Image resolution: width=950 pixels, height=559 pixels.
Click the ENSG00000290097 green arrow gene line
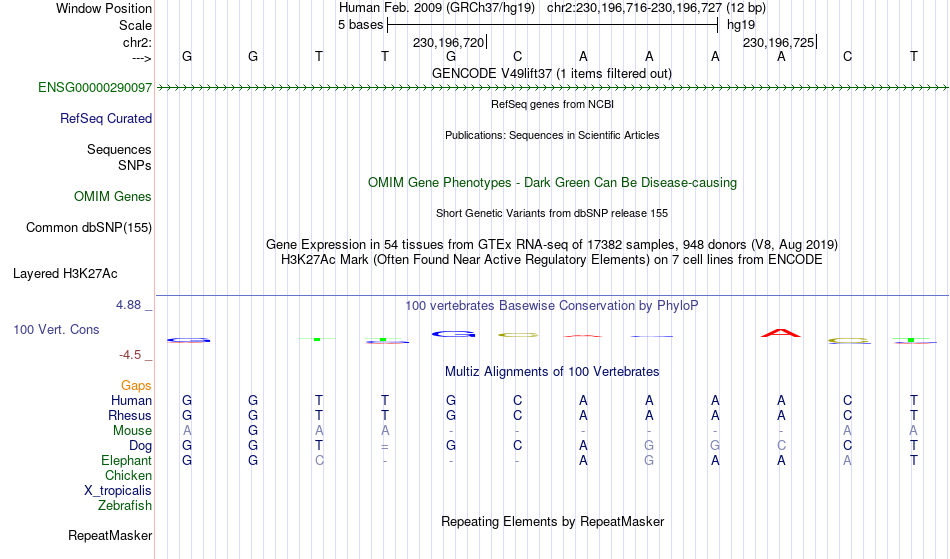click(x=552, y=88)
